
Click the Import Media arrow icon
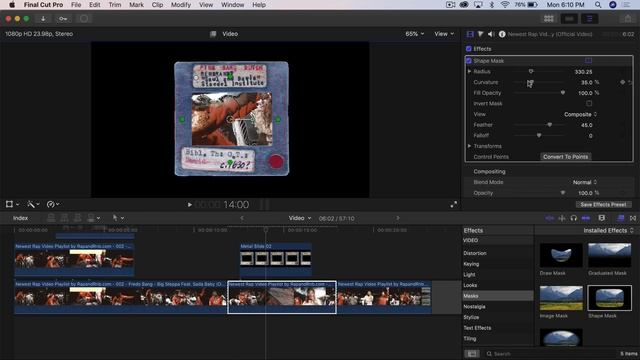[x=43, y=19]
